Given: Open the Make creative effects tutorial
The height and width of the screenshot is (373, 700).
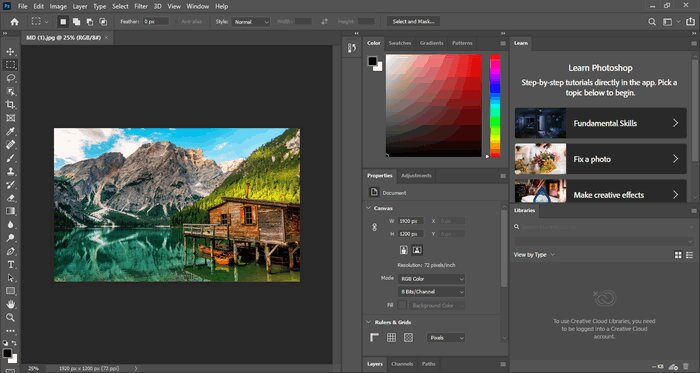Looking at the screenshot, I should click(x=600, y=191).
